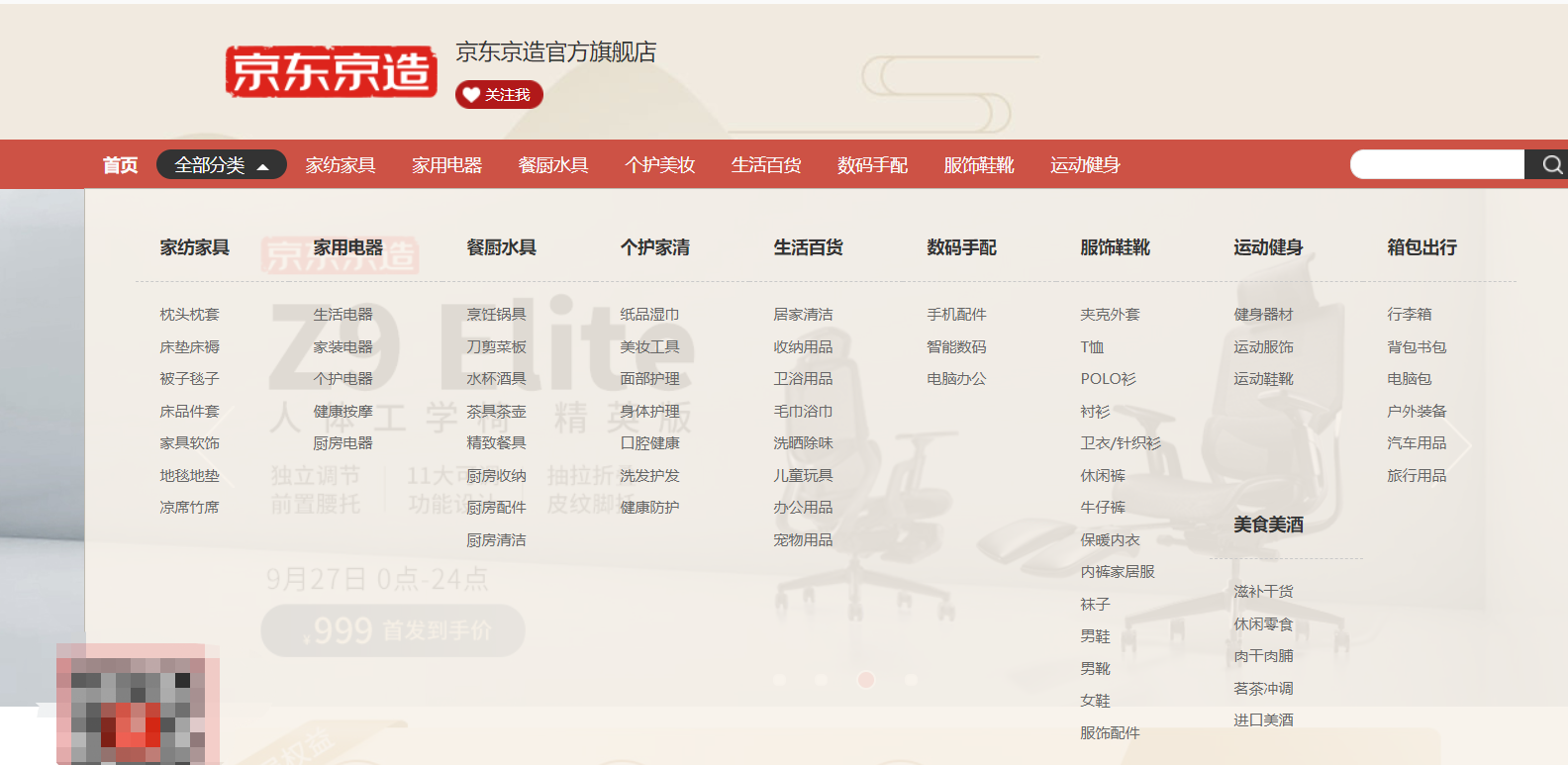Collapse the 全部分类 dropdown
The width and height of the screenshot is (1568, 765).
[x=222, y=164]
